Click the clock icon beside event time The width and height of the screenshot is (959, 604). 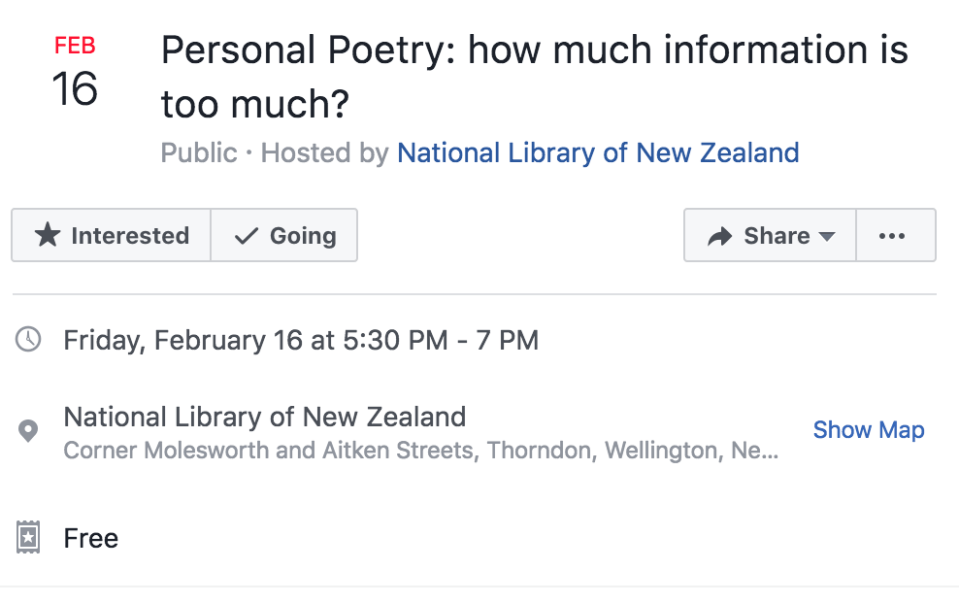tap(28, 340)
